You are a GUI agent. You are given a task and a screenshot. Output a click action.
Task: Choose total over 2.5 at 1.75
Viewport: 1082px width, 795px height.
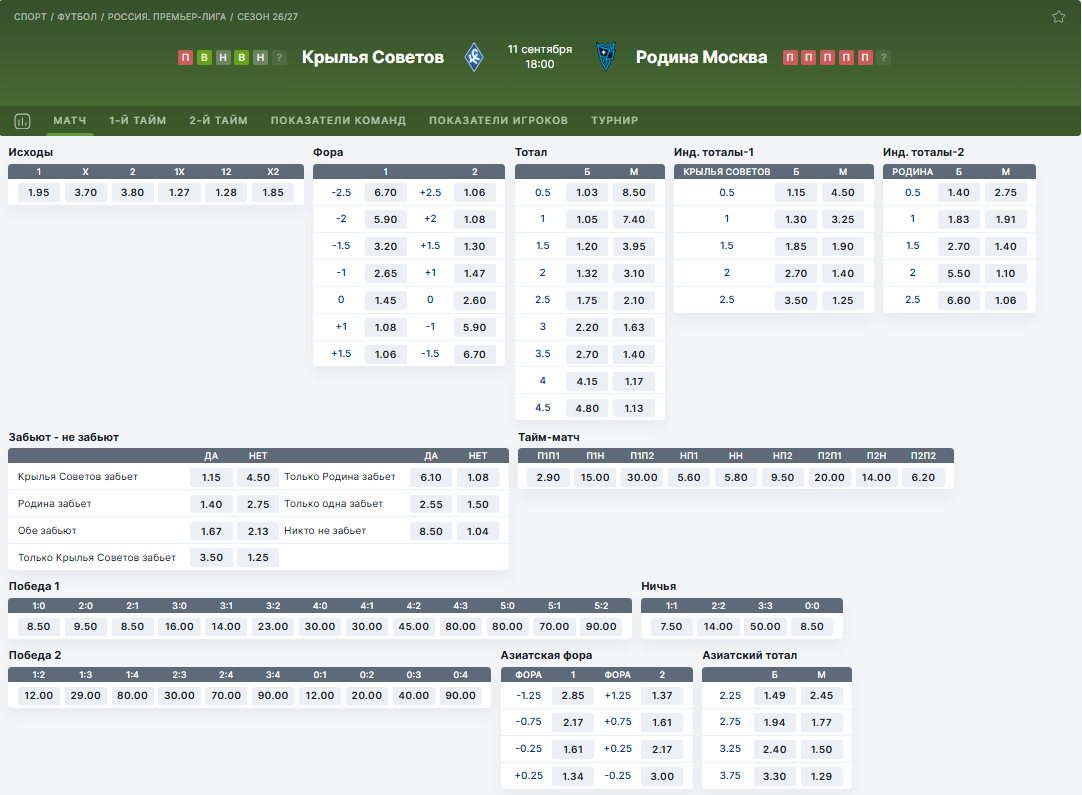click(x=587, y=300)
